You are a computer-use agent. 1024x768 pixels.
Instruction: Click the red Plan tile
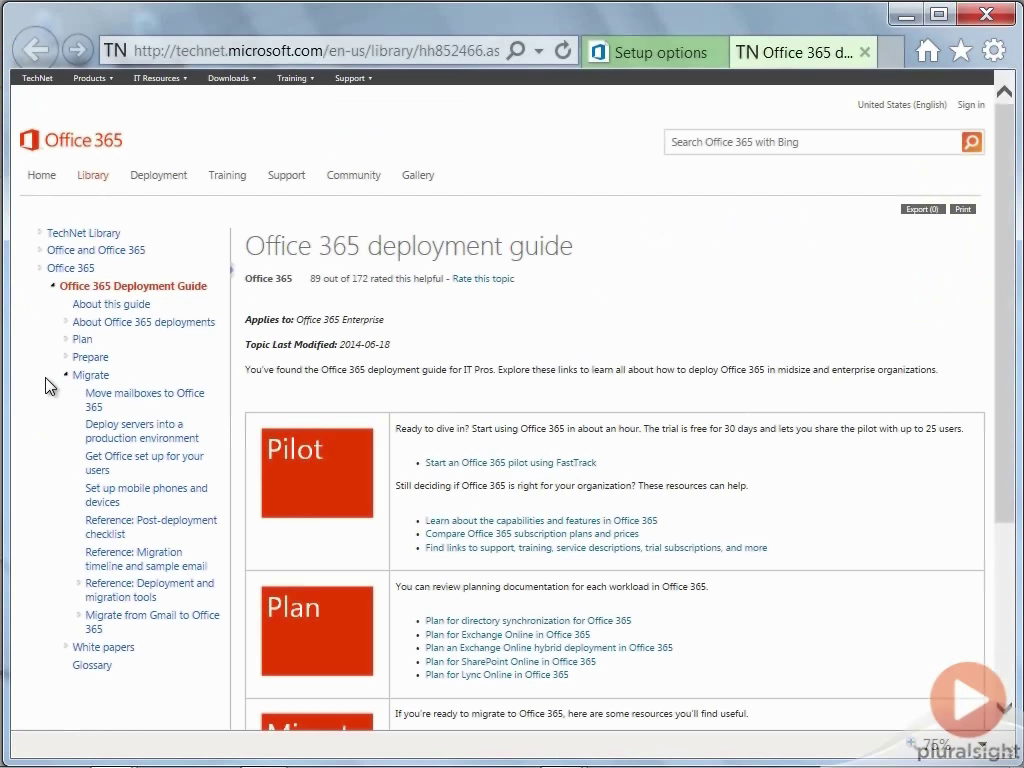pos(317,631)
